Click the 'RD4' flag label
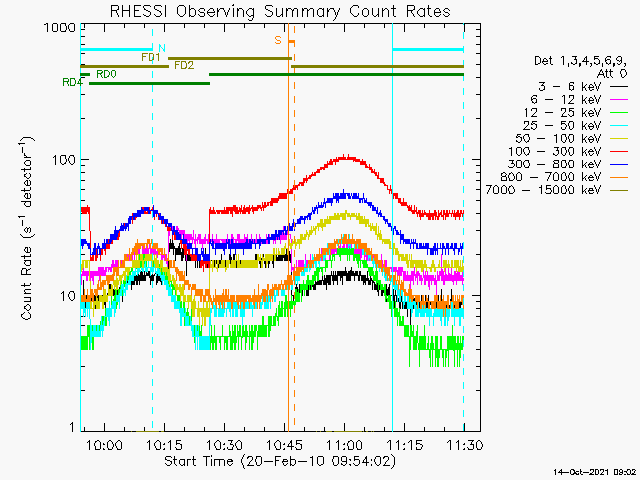Viewport: 640px width, 480px height. [72, 82]
